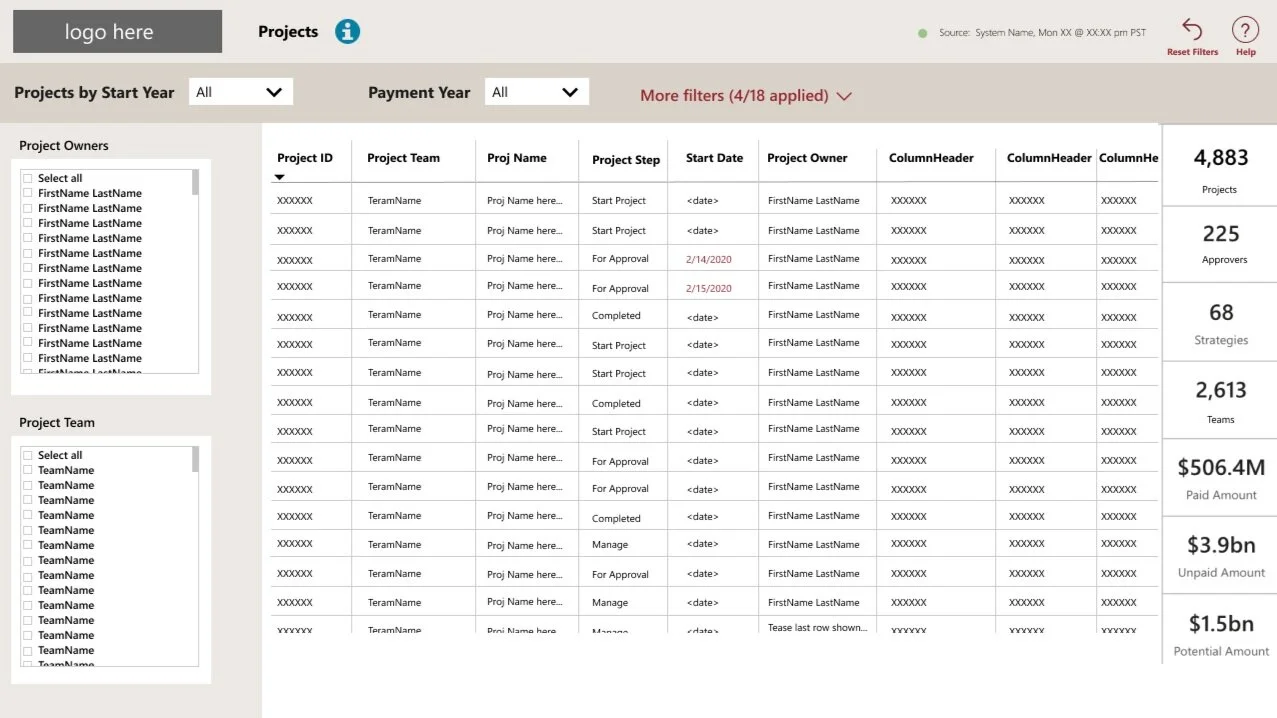Open Help with the question mark icon

(x=1245, y=31)
